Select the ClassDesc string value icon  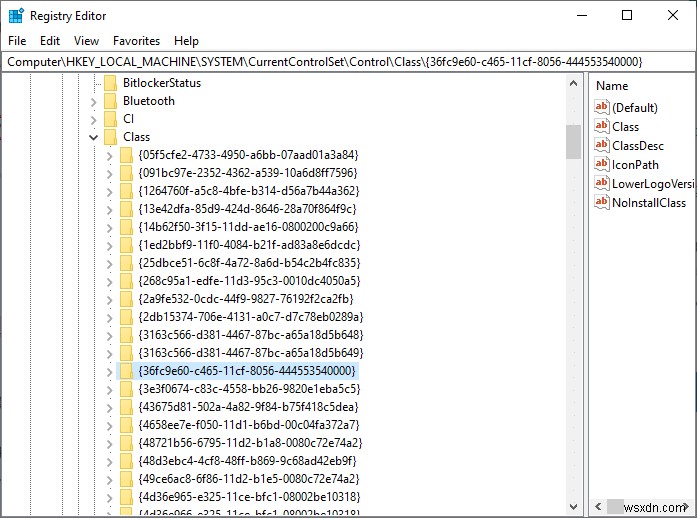click(x=601, y=145)
